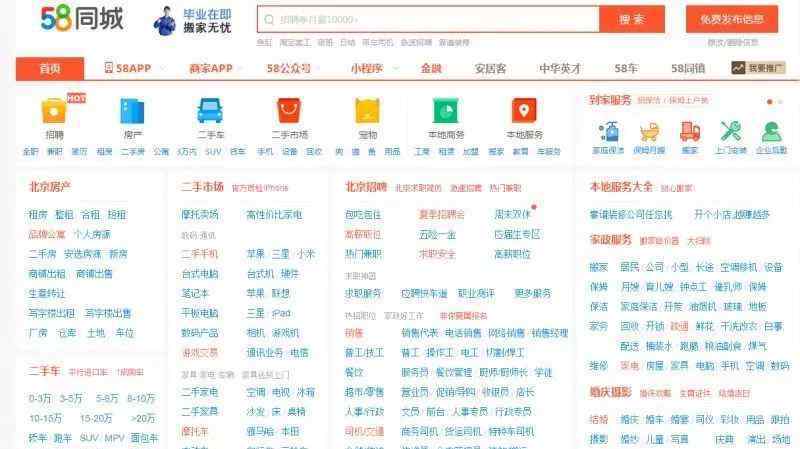The image size is (800, 449).
Task: Click 短租 under 北京房产
Action: click(117, 215)
